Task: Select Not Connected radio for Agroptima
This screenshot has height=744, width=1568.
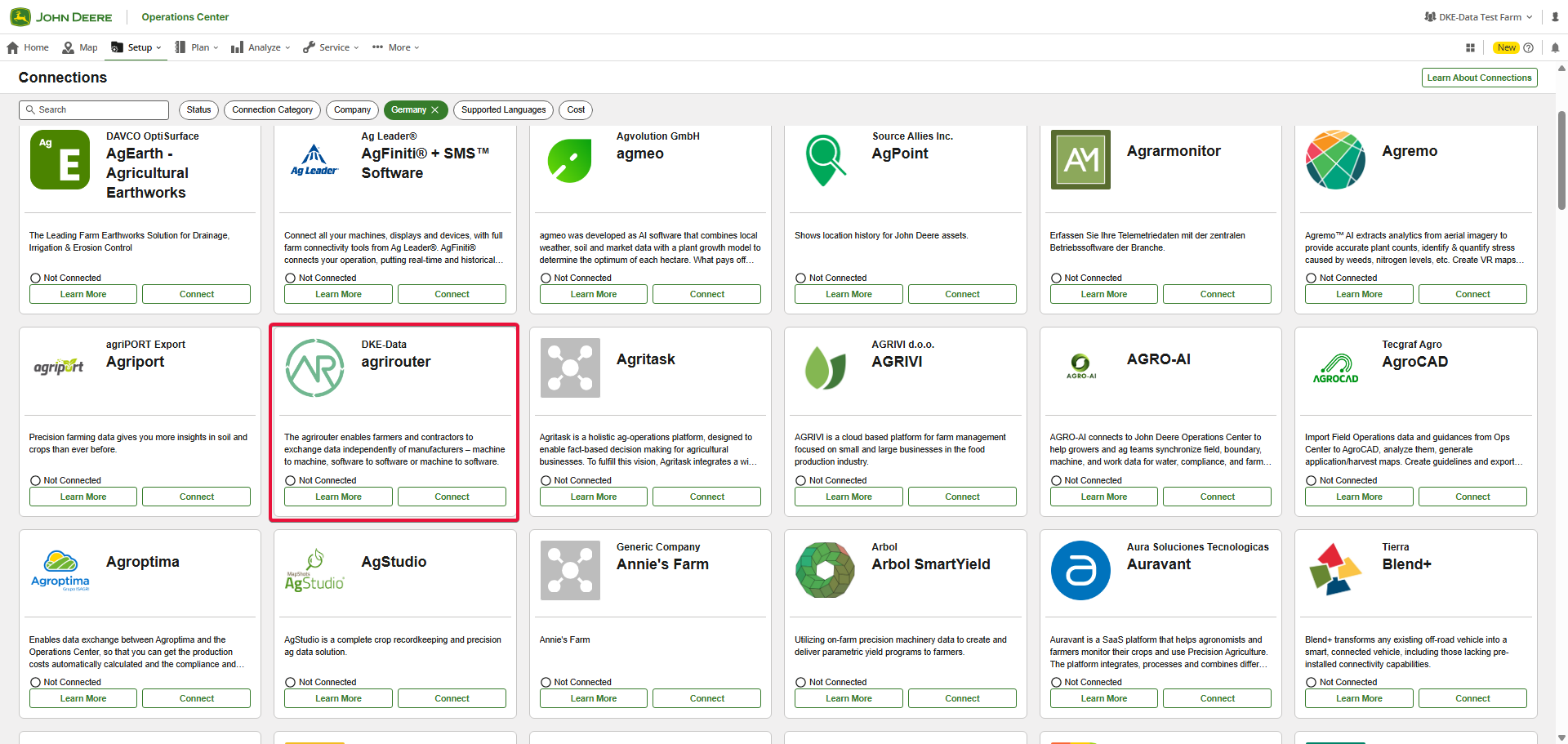Action: [x=35, y=683]
